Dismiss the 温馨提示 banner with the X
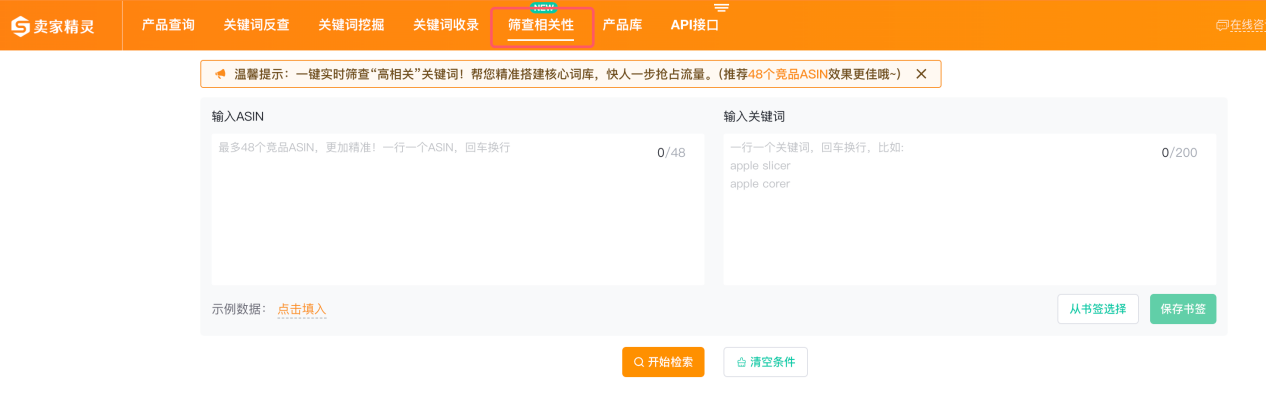 tap(921, 74)
